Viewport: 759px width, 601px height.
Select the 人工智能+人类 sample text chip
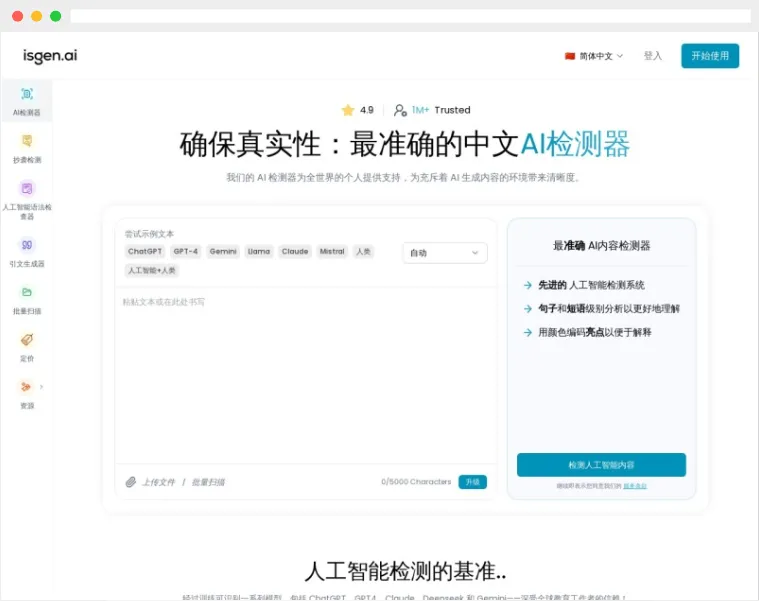point(152,270)
